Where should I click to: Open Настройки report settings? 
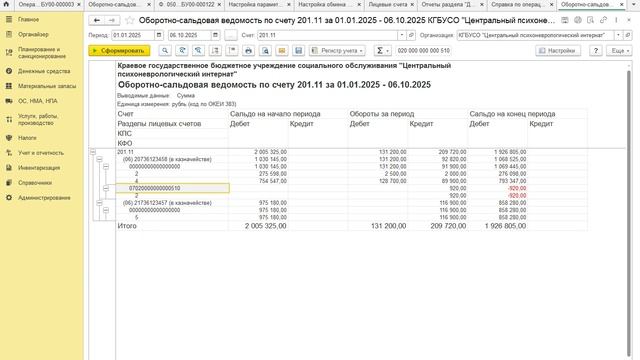[x=558, y=50]
